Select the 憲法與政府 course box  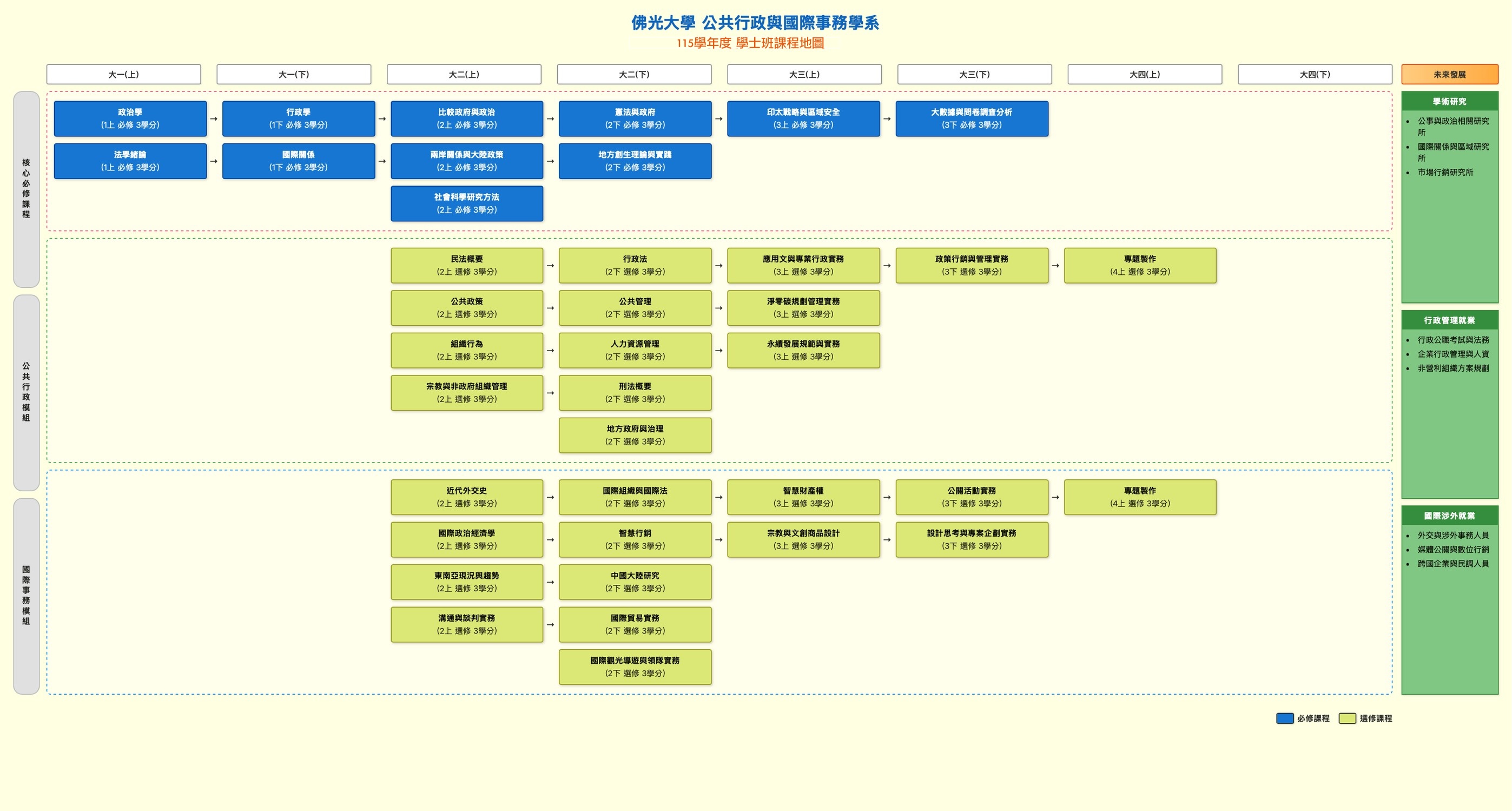635,118
